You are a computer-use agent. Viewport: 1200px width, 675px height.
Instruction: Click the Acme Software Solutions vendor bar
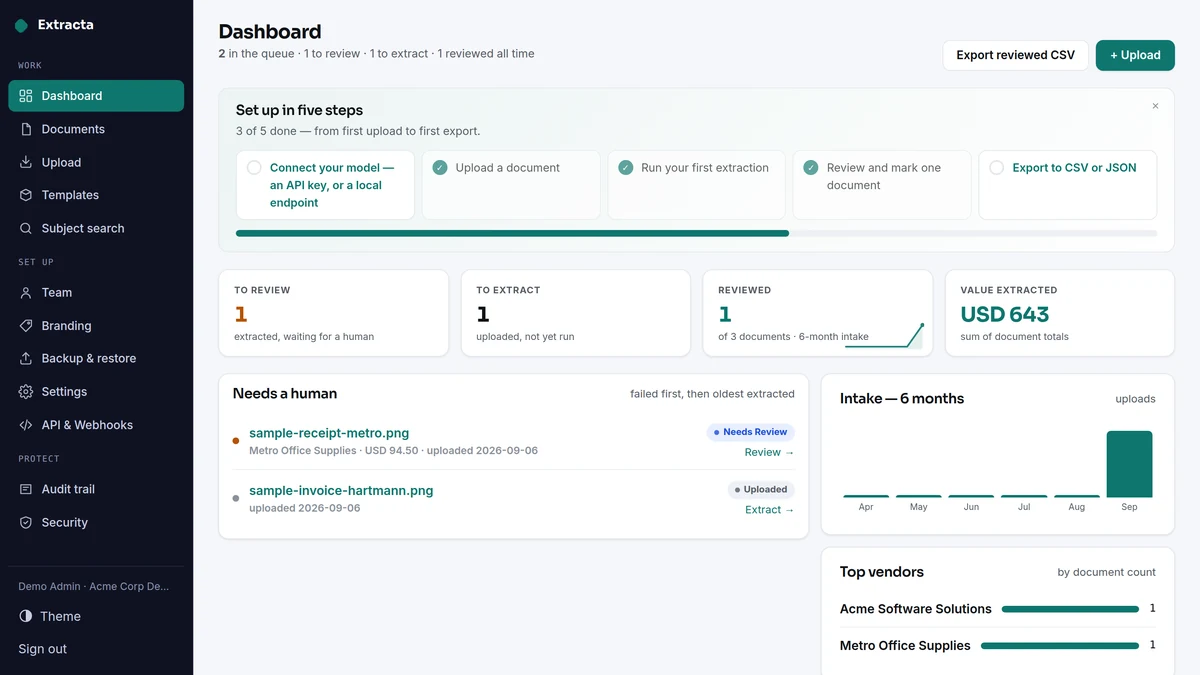click(x=1070, y=609)
